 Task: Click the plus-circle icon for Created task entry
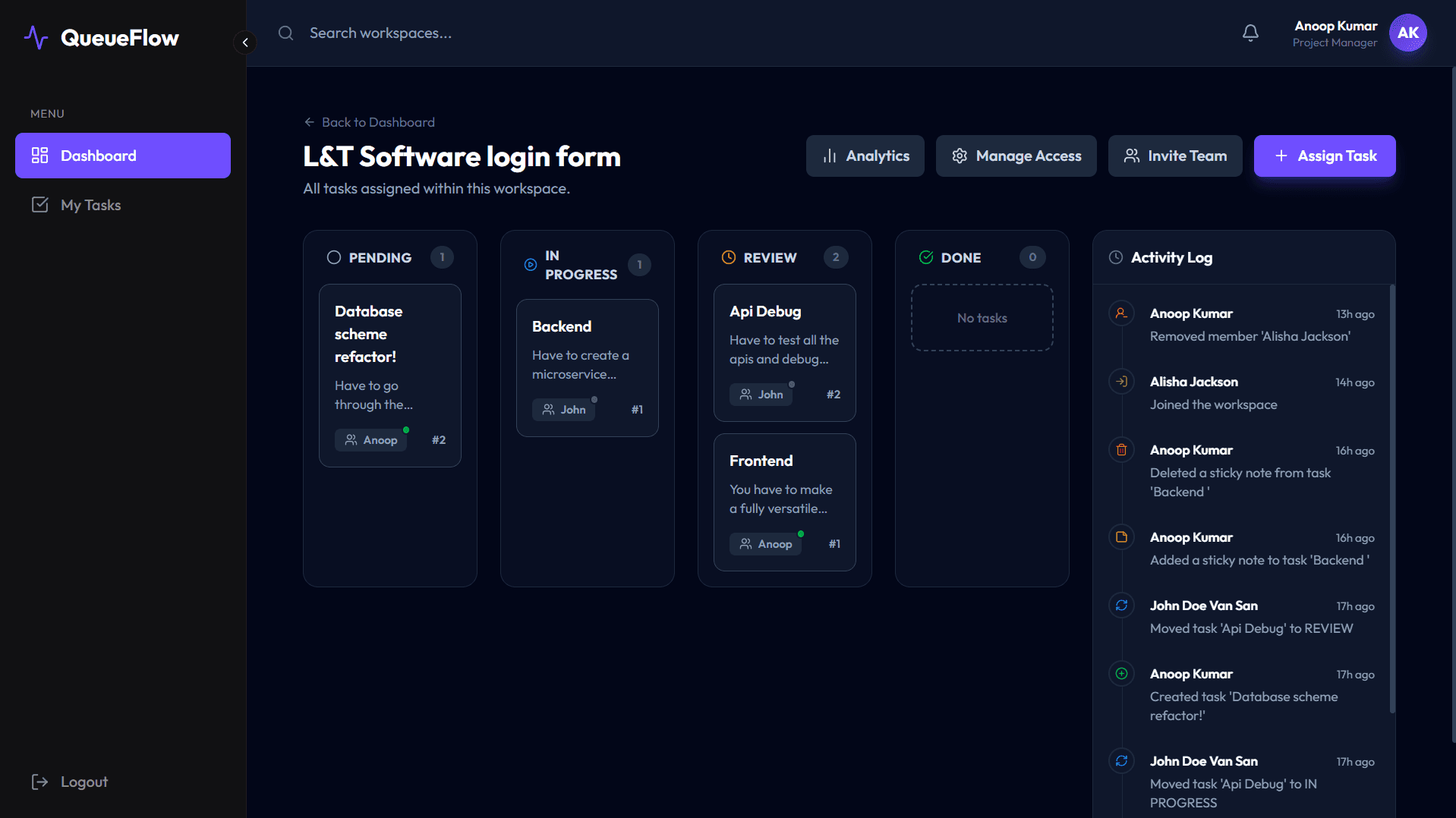(x=1121, y=674)
